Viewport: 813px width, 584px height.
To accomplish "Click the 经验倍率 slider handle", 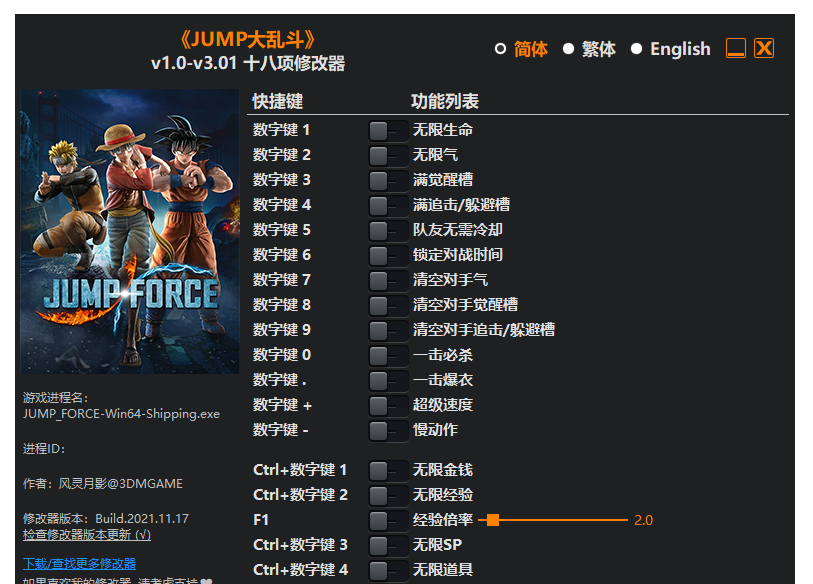I will 493,520.
